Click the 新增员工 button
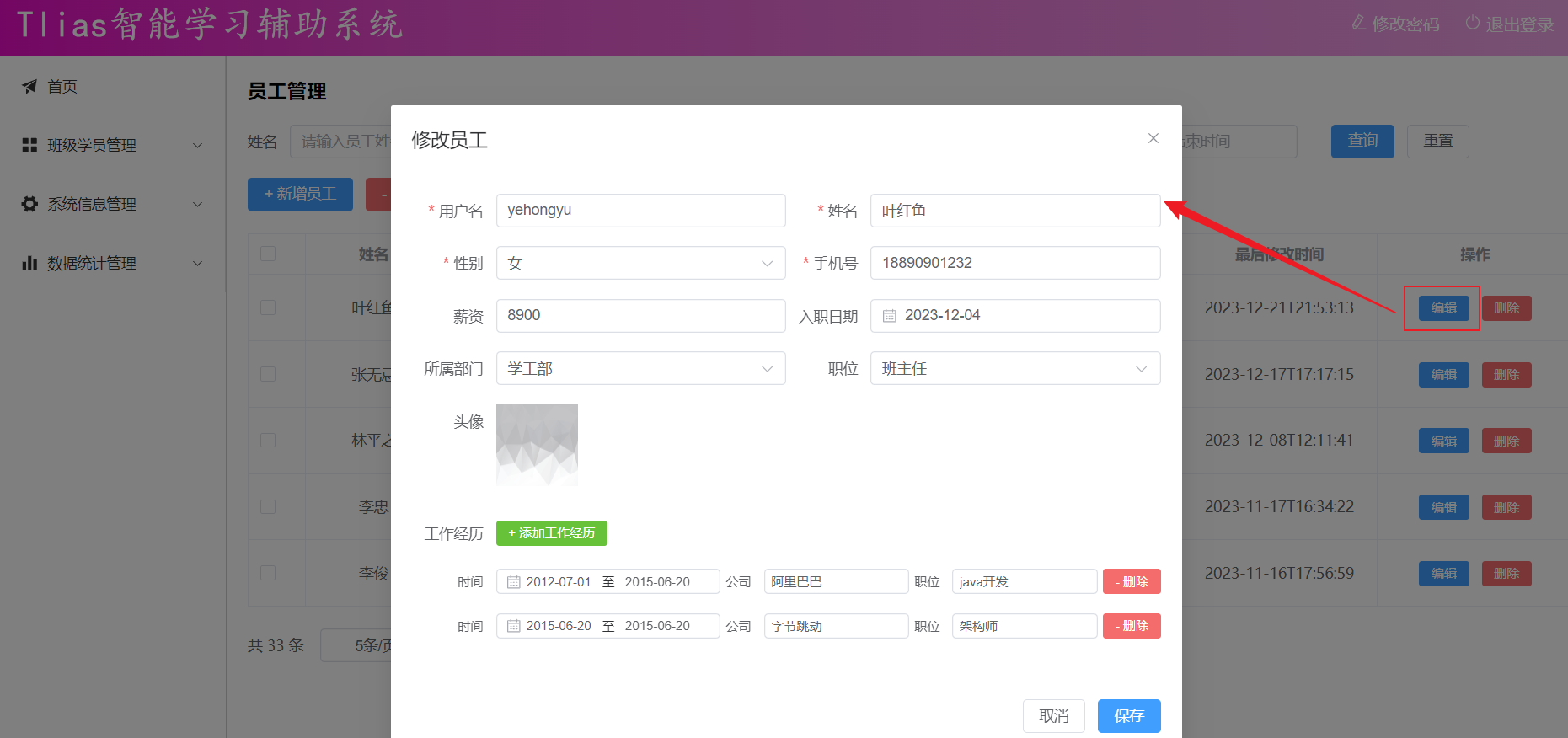The image size is (1568, 738). 300,194
